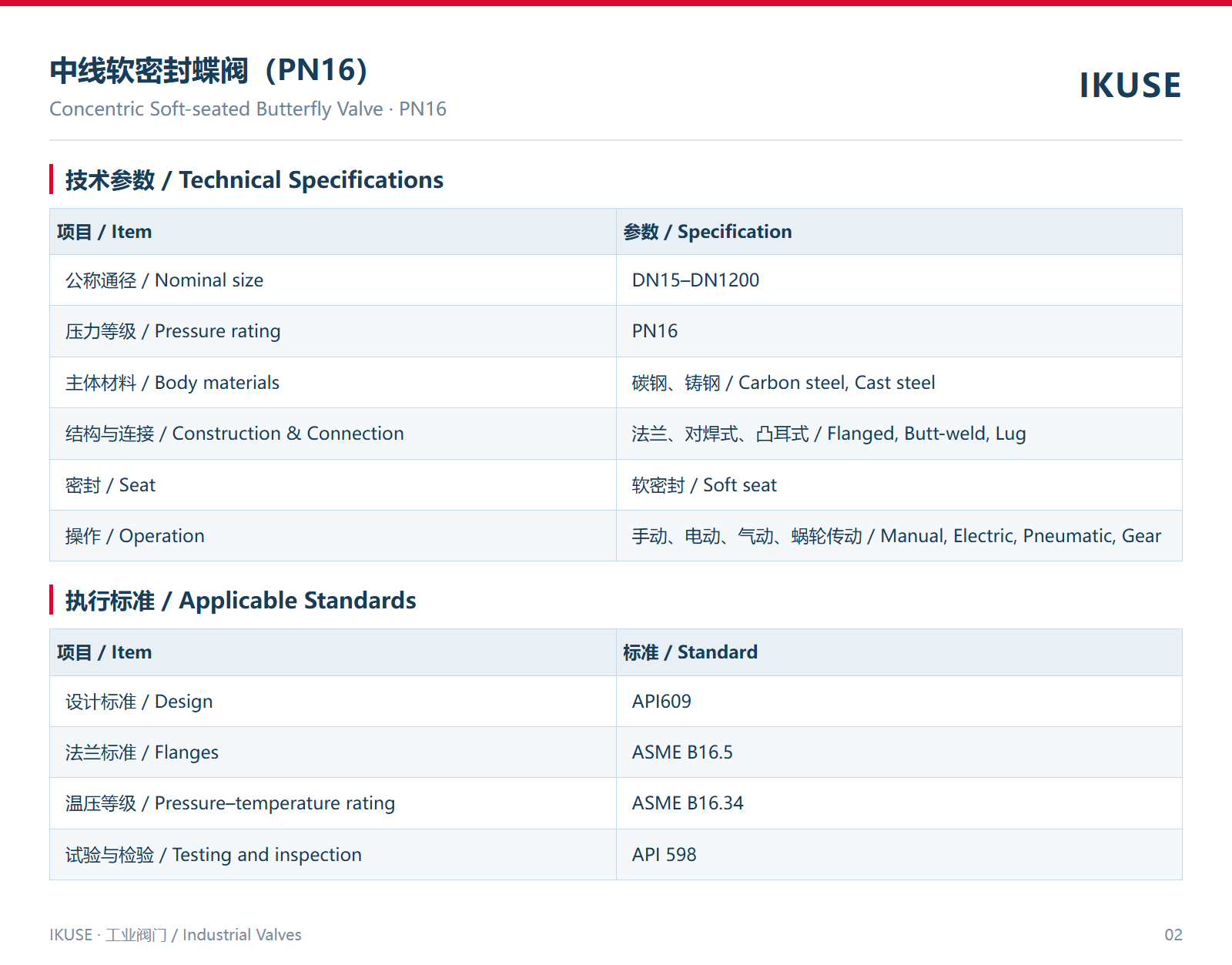1232x965 pixels.
Task: Select the 密封 / Seat row label
Action: [x=110, y=485]
